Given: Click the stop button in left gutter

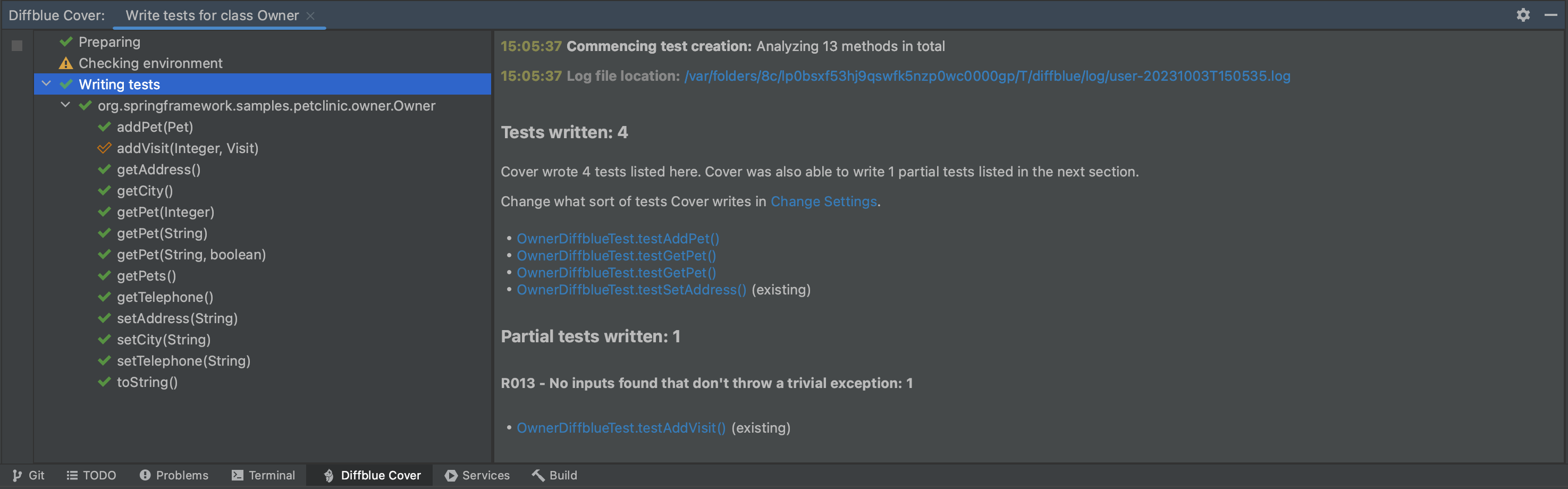Looking at the screenshot, I should point(17,46).
